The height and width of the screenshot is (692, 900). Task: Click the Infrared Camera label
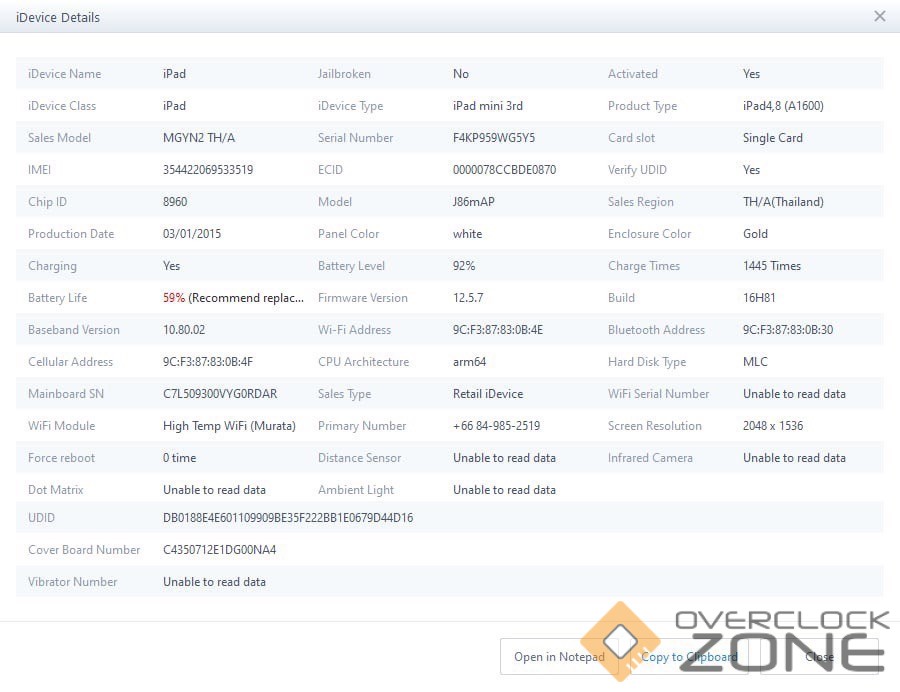click(x=650, y=458)
